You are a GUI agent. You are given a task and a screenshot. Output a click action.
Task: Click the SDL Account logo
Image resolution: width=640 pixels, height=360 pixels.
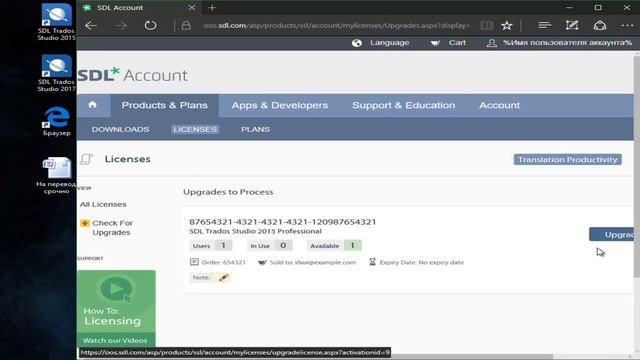(x=133, y=75)
